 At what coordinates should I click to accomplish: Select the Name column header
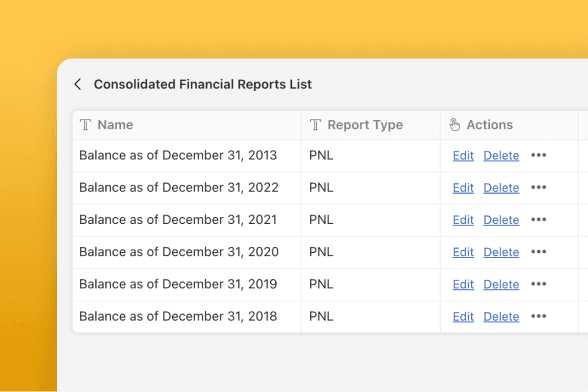[187, 125]
